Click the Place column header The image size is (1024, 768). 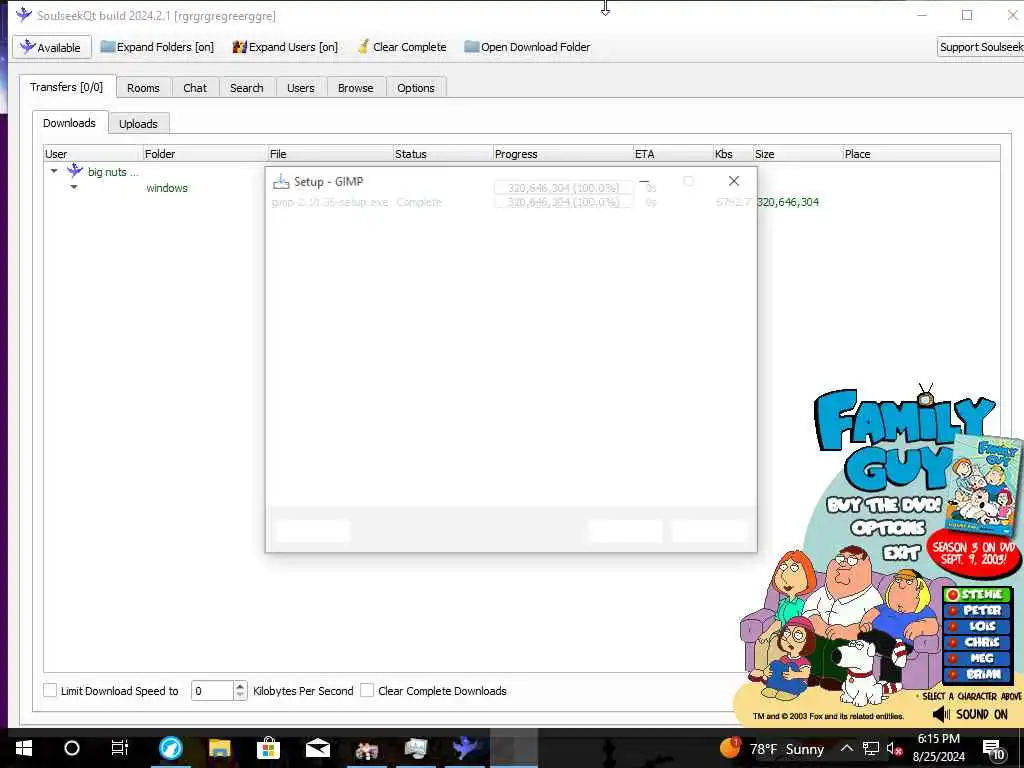(921, 154)
